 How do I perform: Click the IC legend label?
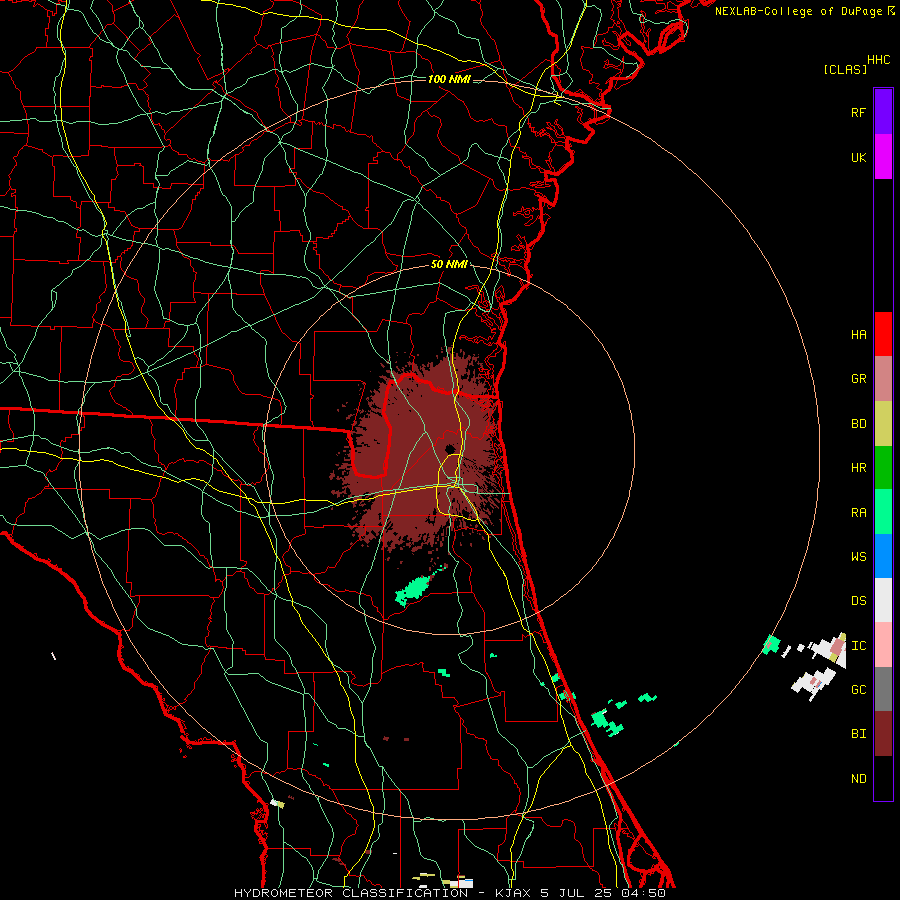858,645
